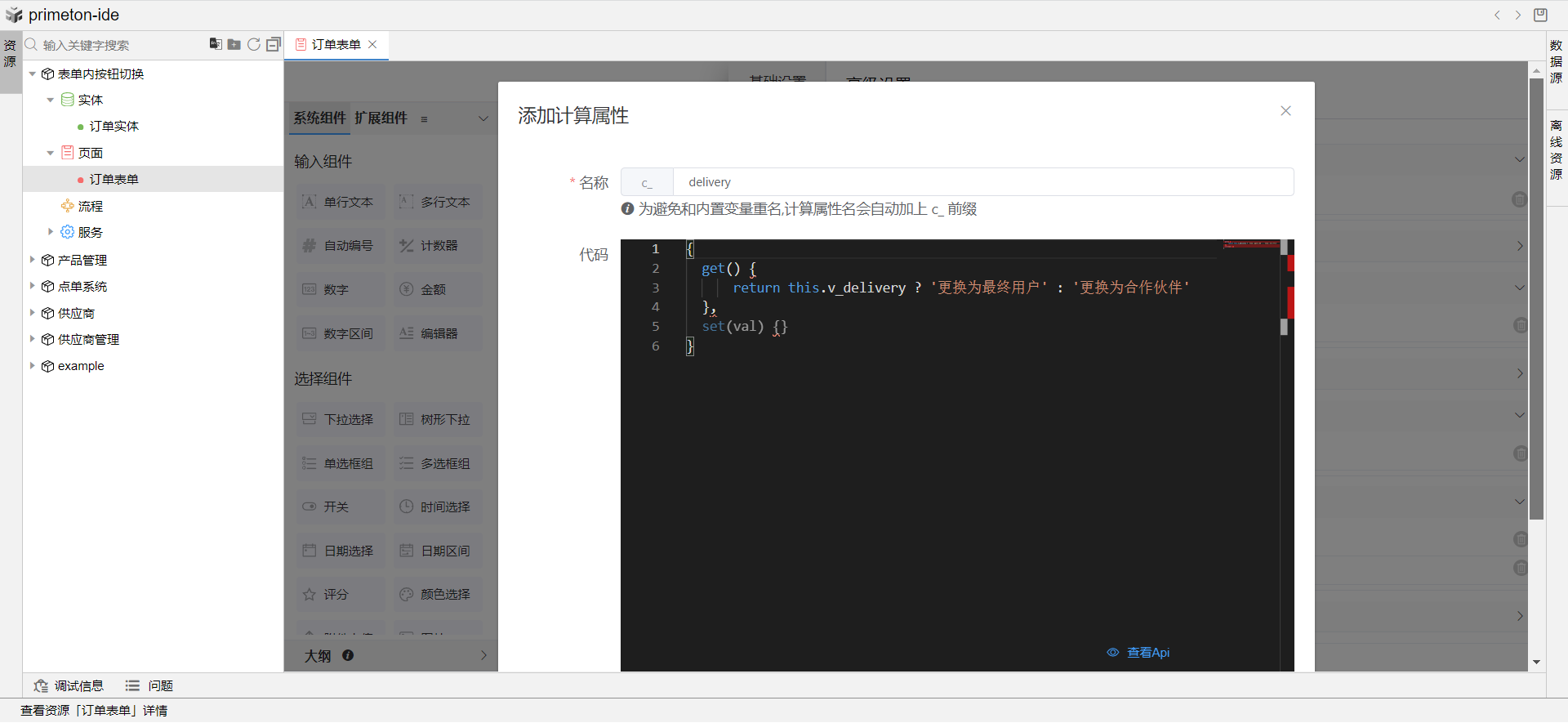Open the 问题 bottom tab
Viewport: 1568px width, 723px height.
click(x=149, y=685)
